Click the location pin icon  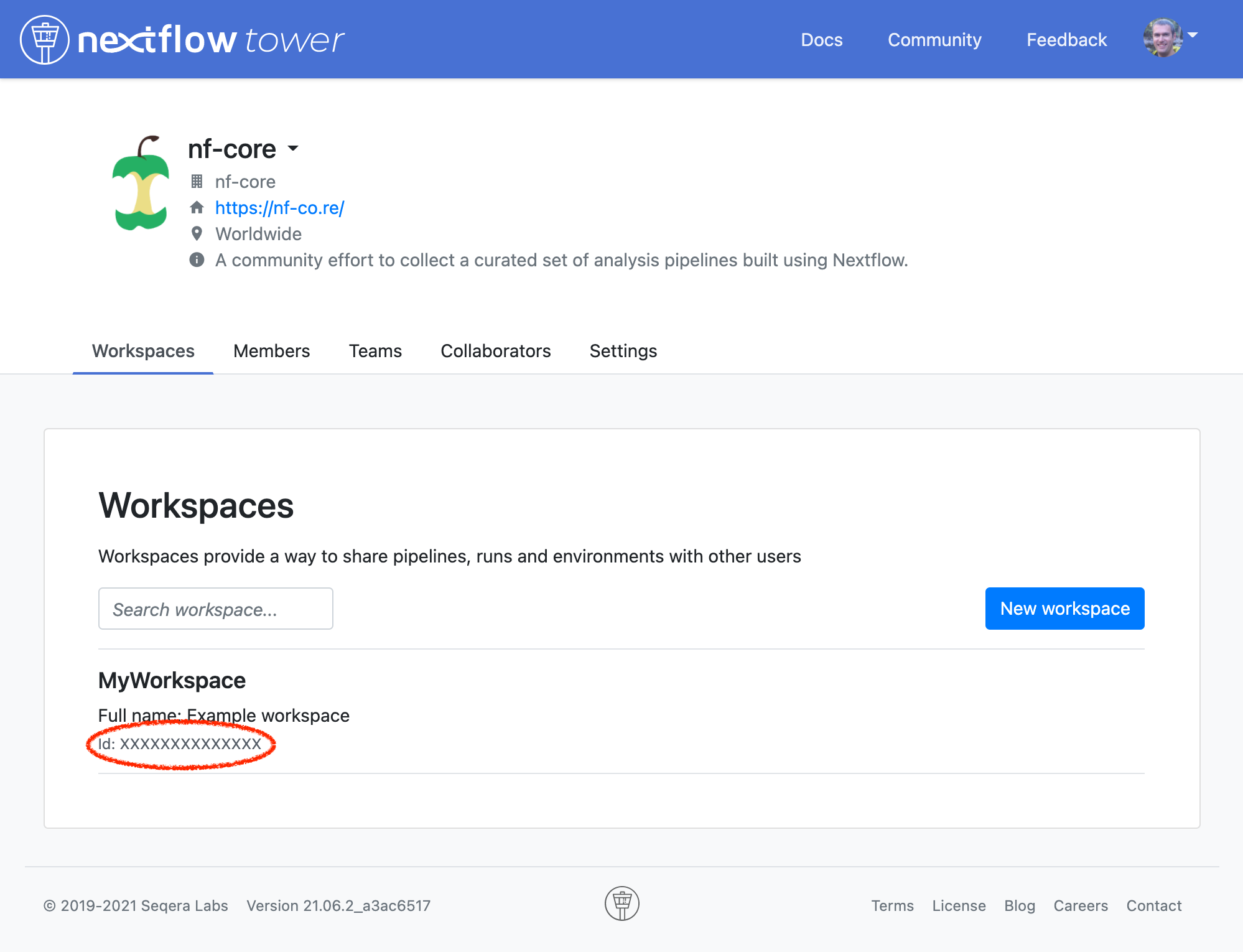(x=197, y=234)
